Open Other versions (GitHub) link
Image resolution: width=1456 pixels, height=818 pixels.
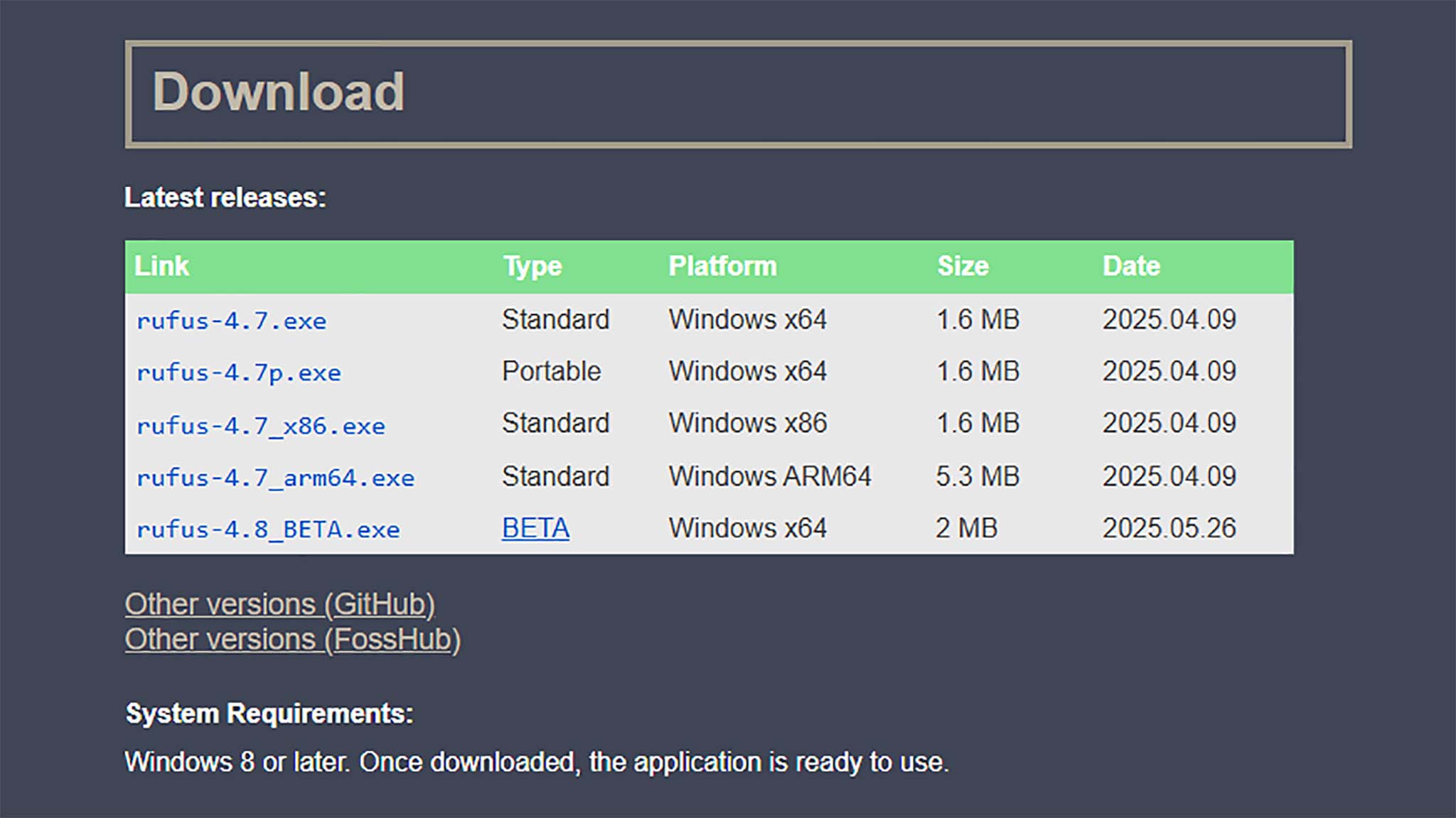[280, 604]
